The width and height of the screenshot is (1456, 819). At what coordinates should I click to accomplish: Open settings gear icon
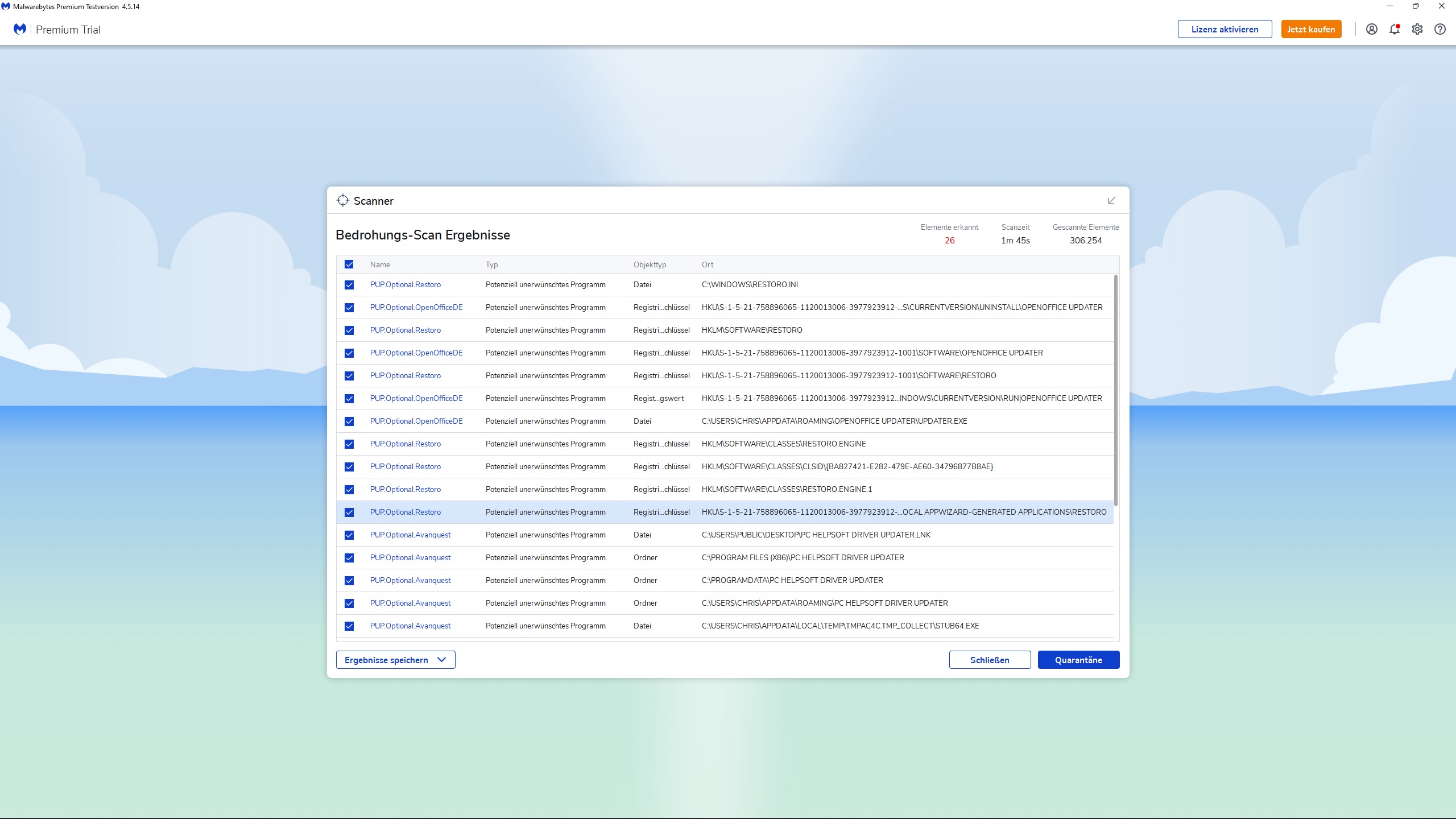(1417, 29)
